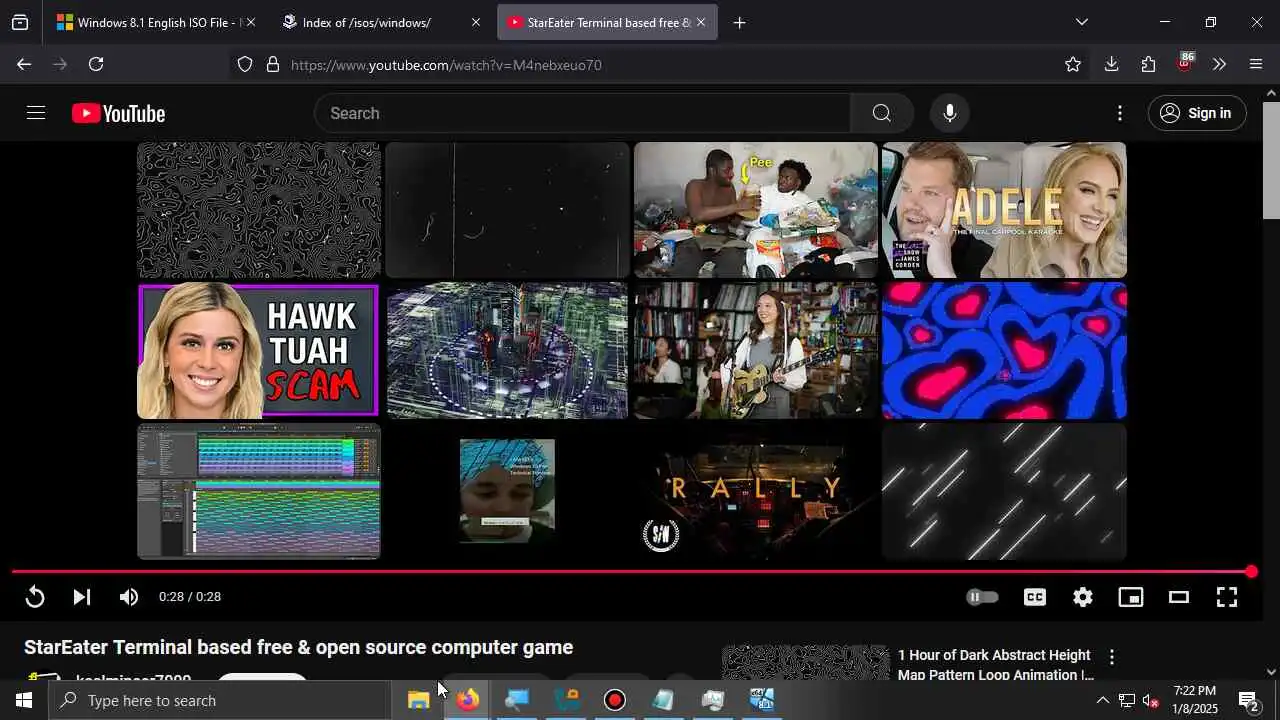The image size is (1280, 720).
Task: Open the taskbar volume control
Action: (1150, 701)
